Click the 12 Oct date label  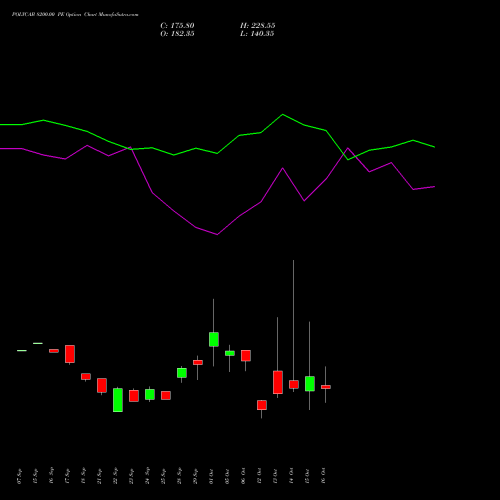259,476
